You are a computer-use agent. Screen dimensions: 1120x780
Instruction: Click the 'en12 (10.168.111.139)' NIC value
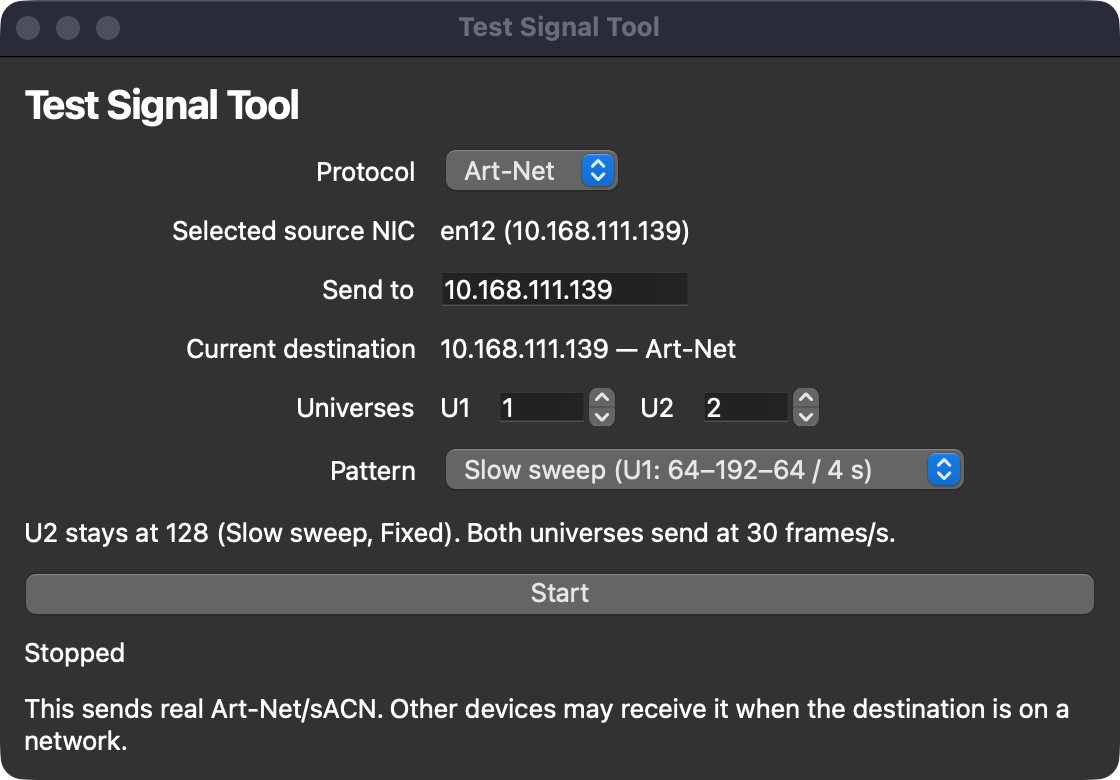(564, 231)
